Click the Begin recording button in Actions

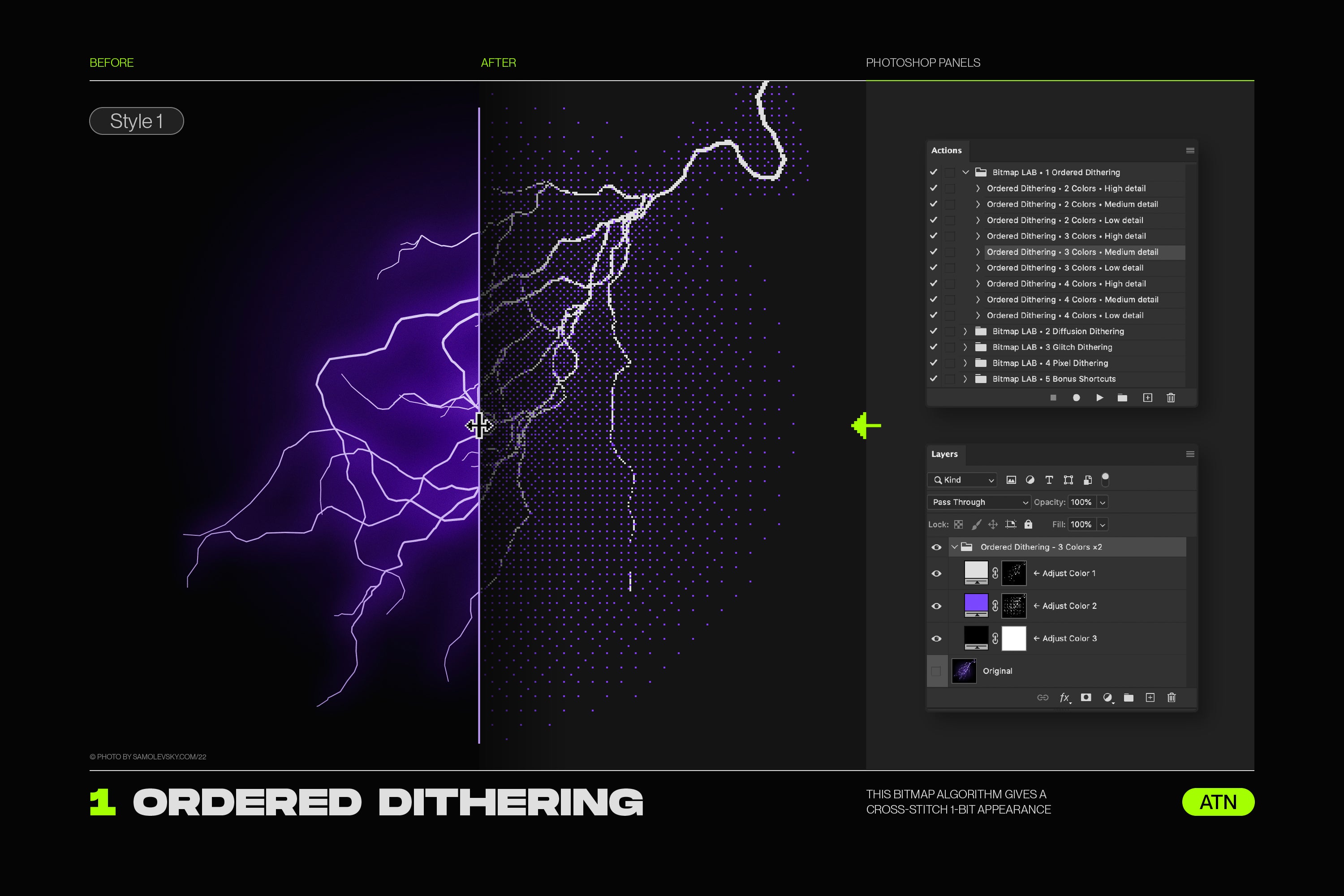click(x=1076, y=398)
